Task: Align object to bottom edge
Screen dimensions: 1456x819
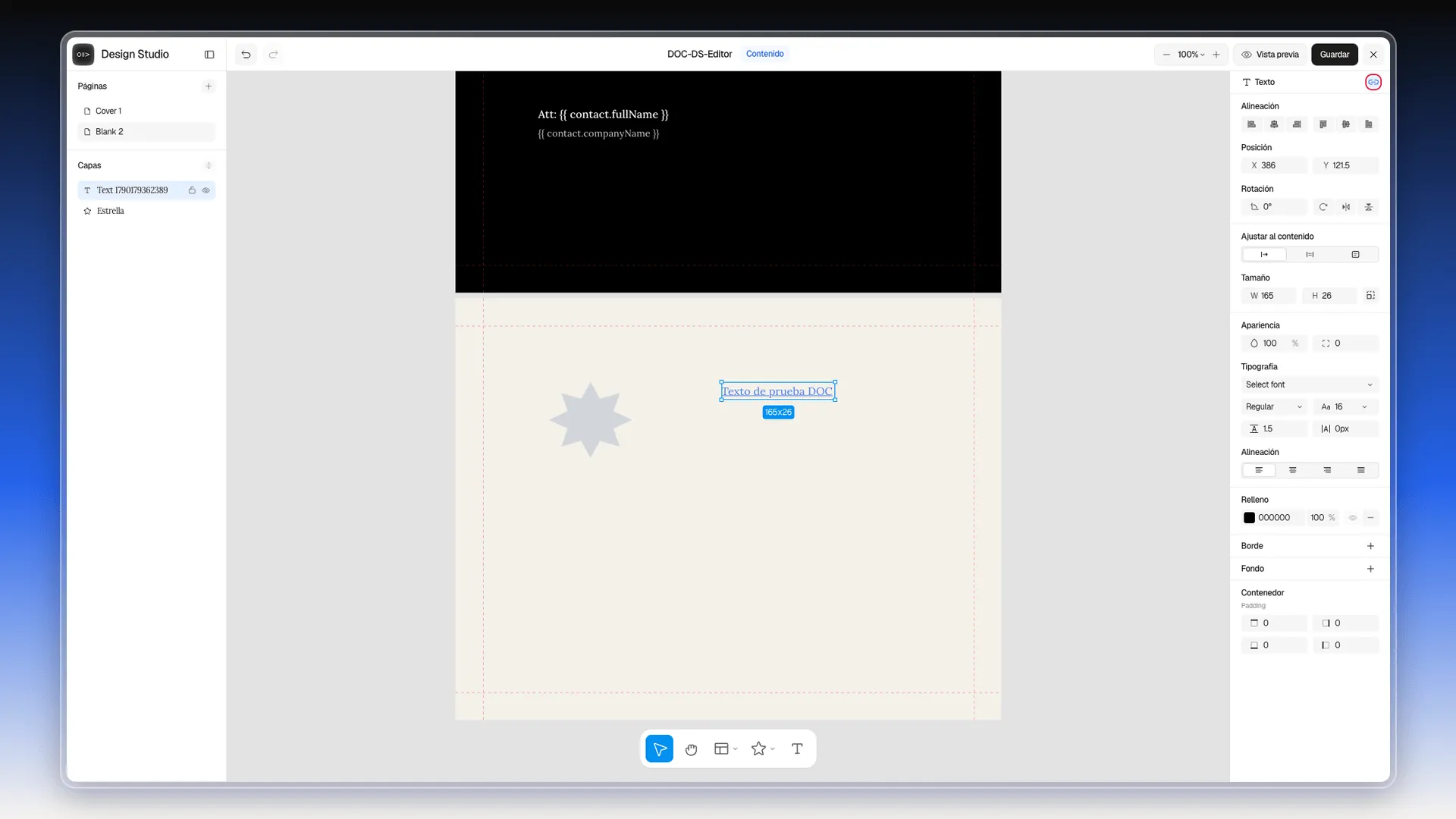Action: coord(1369,124)
